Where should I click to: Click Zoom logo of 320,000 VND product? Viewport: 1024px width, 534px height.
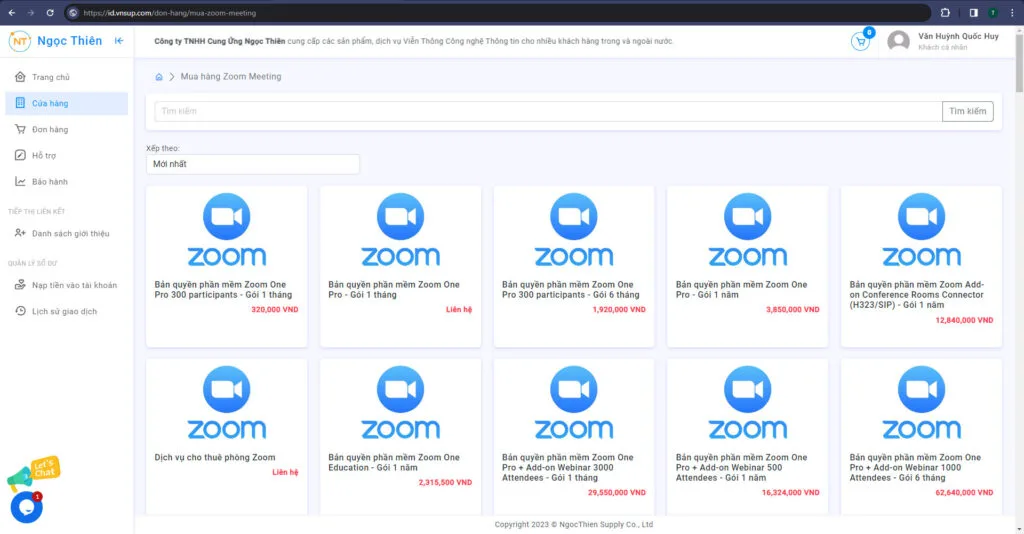point(227,230)
